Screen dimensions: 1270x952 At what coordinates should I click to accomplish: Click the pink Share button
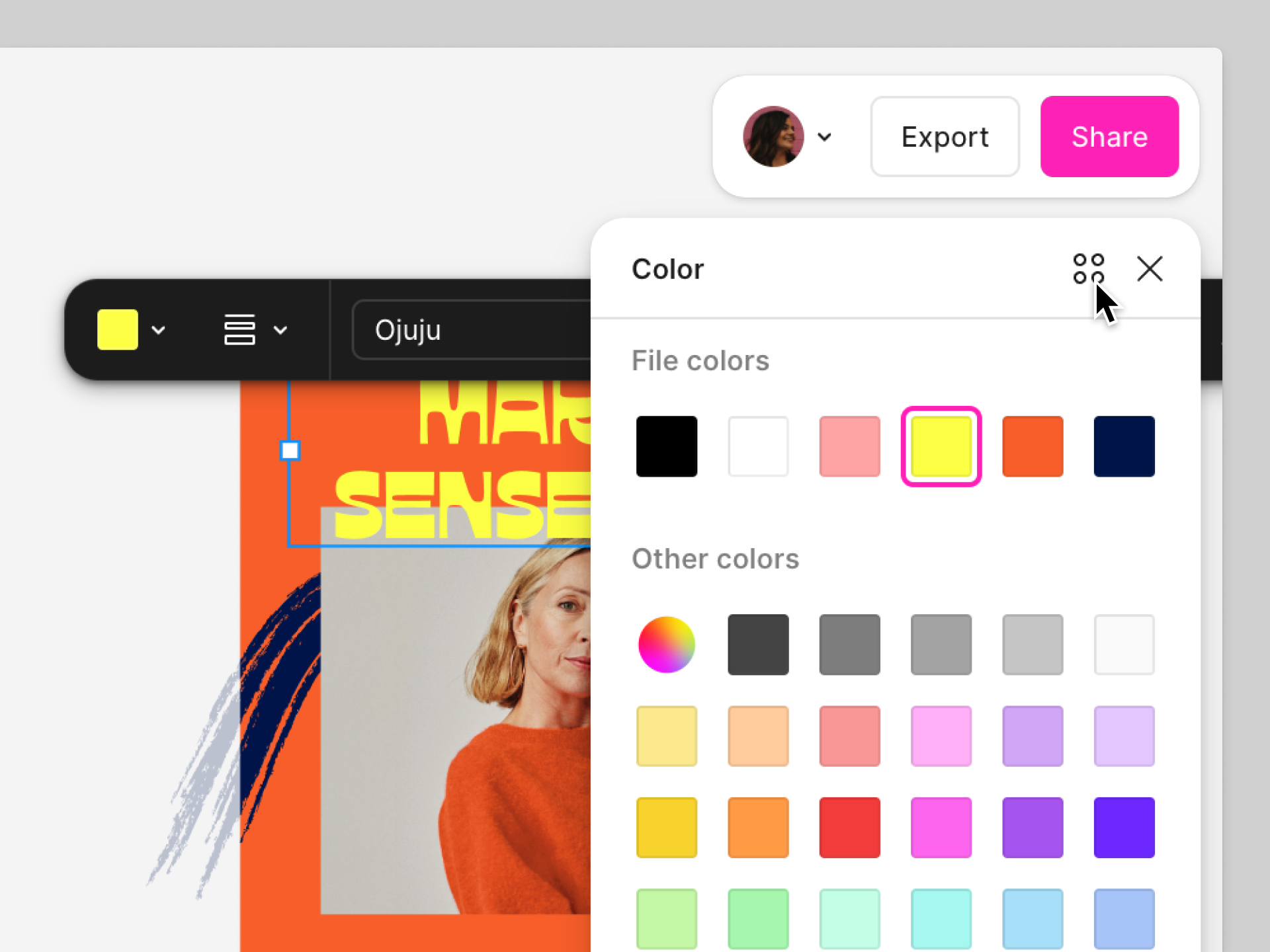1109,137
